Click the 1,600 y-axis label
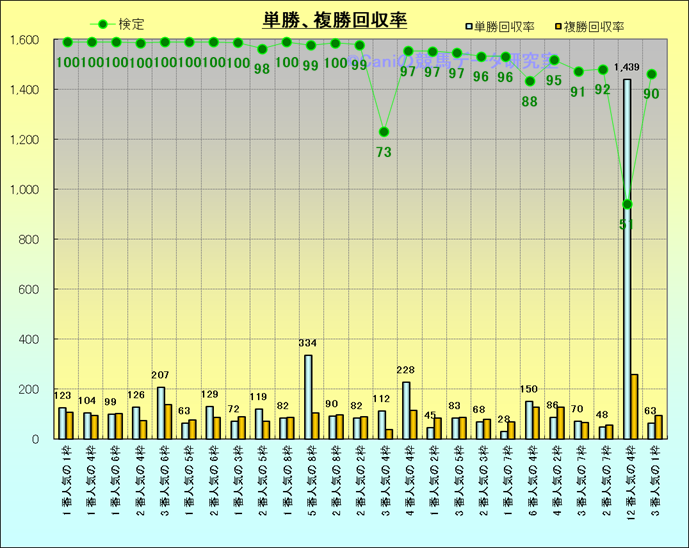This screenshot has width=689, height=548. click(x=24, y=40)
